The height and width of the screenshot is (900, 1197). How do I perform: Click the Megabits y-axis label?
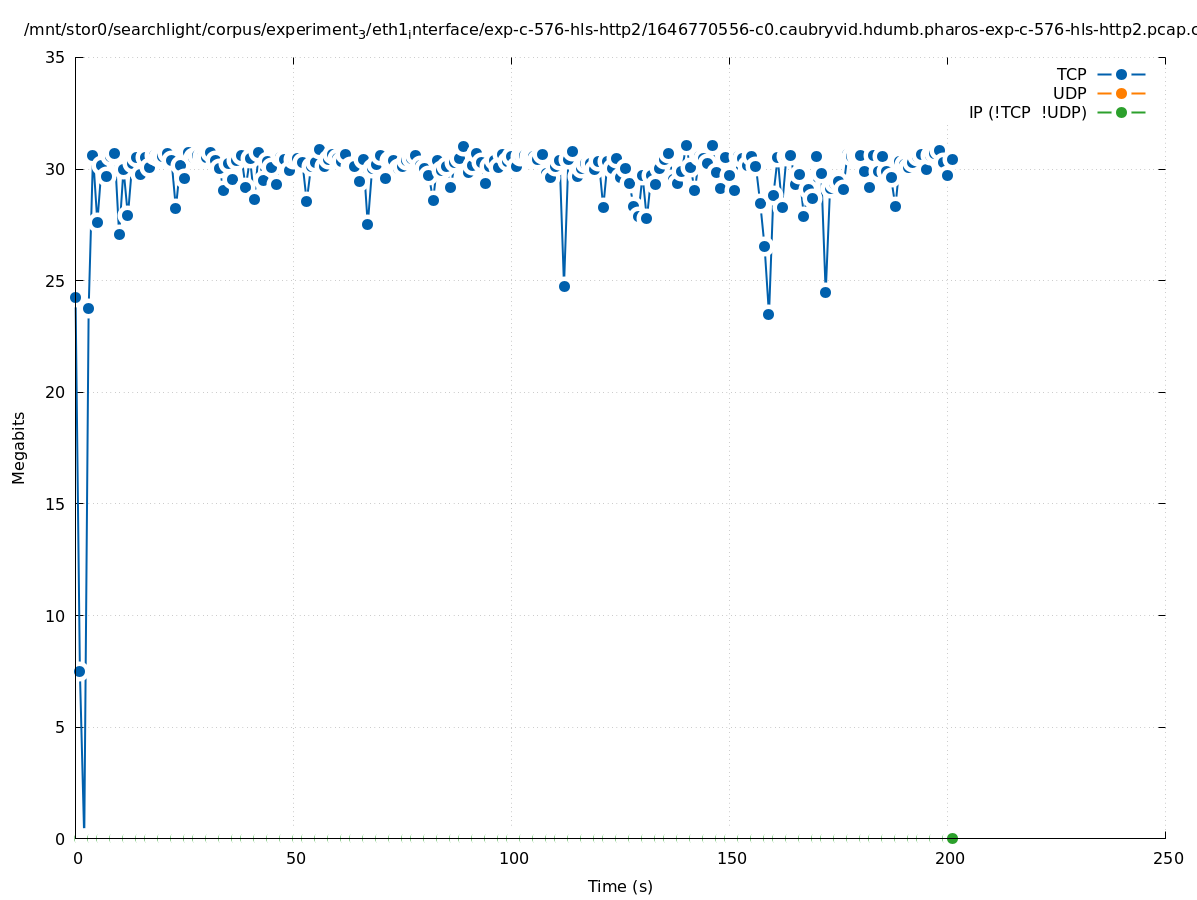[x=19, y=447]
